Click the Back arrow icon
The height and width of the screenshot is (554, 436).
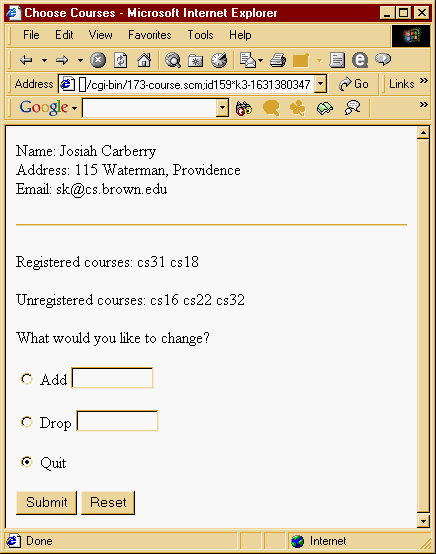pyautogui.click(x=26, y=60)
